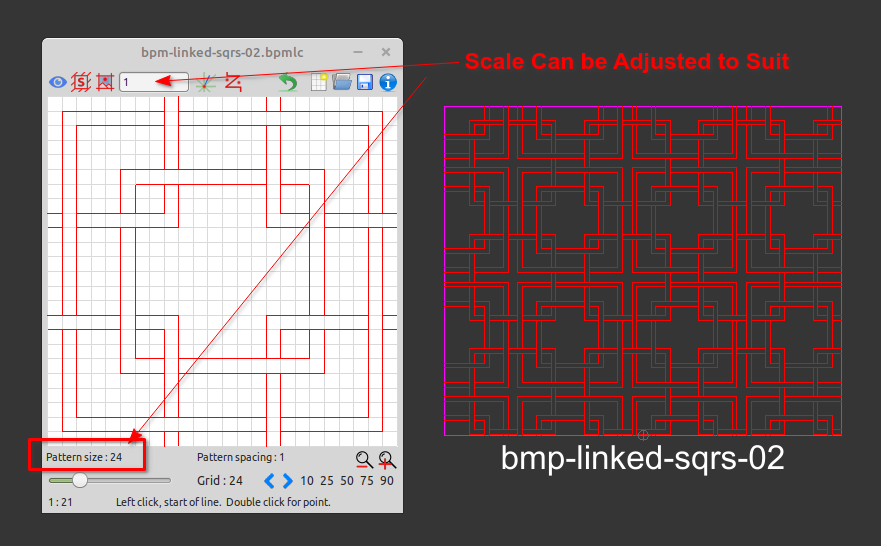Viewport: 881px width, 546px height.
Task: Click the zoom out magnifier
Action: point(364,459)
